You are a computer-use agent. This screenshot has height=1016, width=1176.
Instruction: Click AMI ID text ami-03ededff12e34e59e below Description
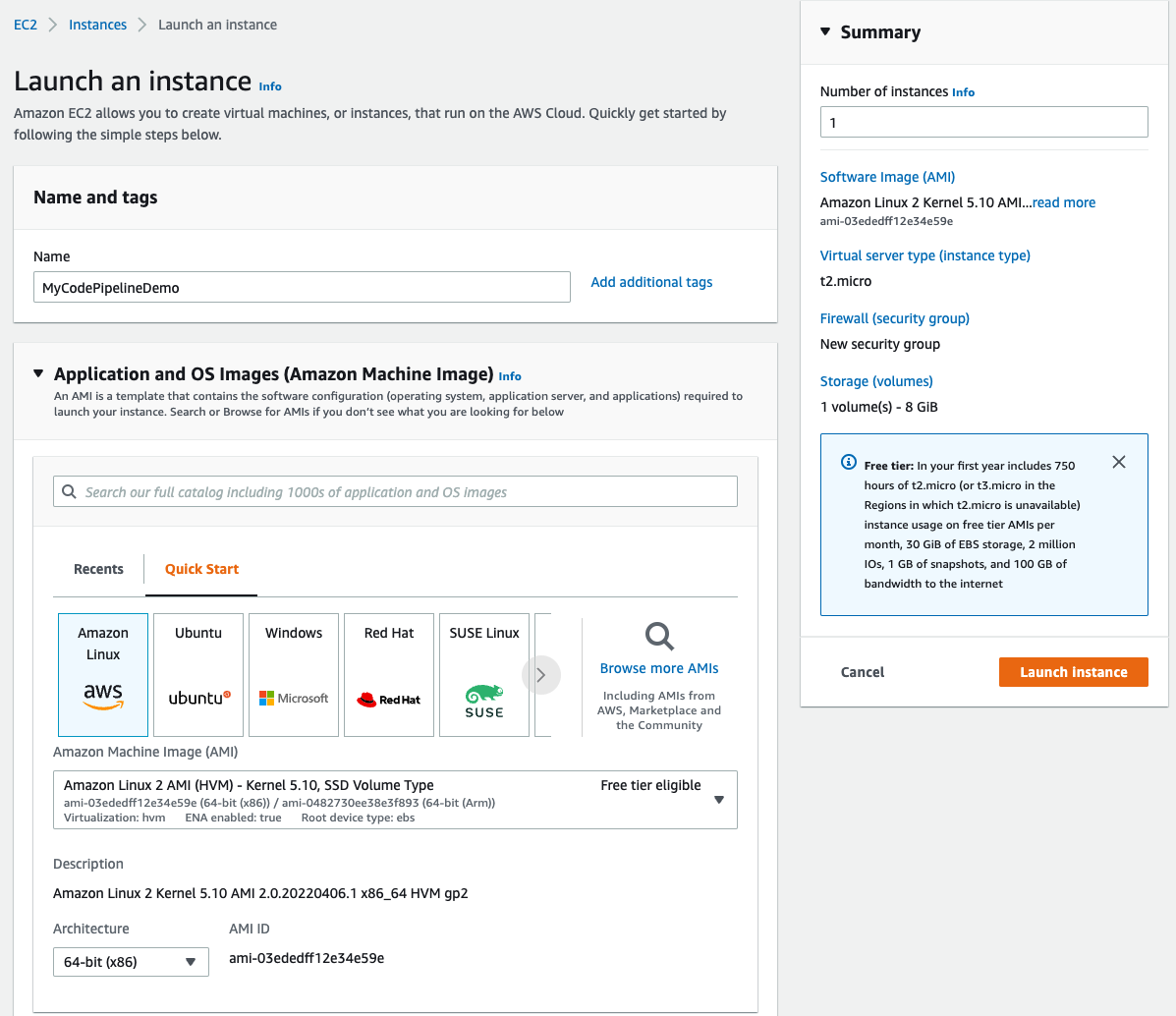pos(306,958)
